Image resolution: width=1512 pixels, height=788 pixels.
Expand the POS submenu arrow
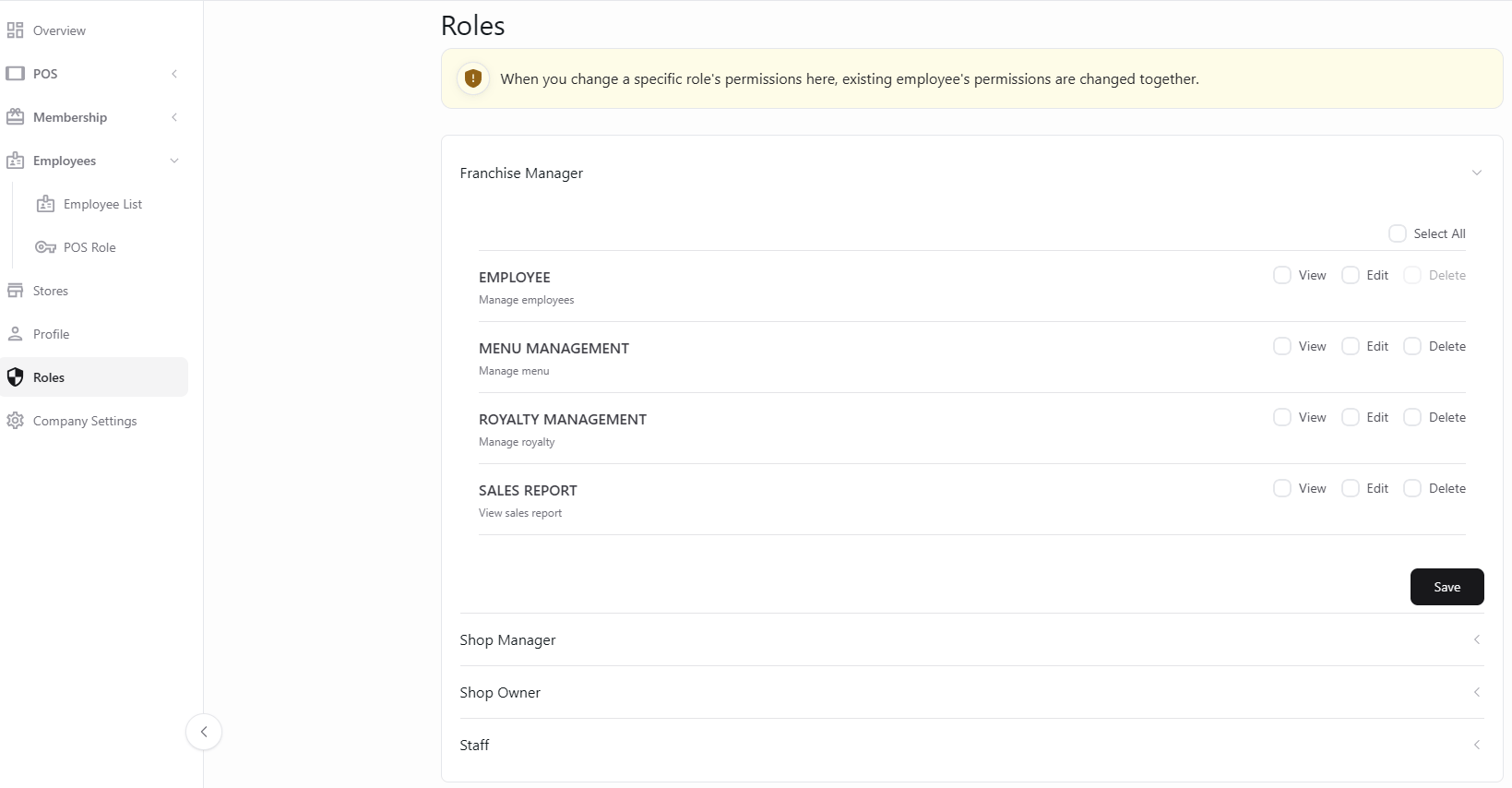pyautogui.click(x=174, y=74)
